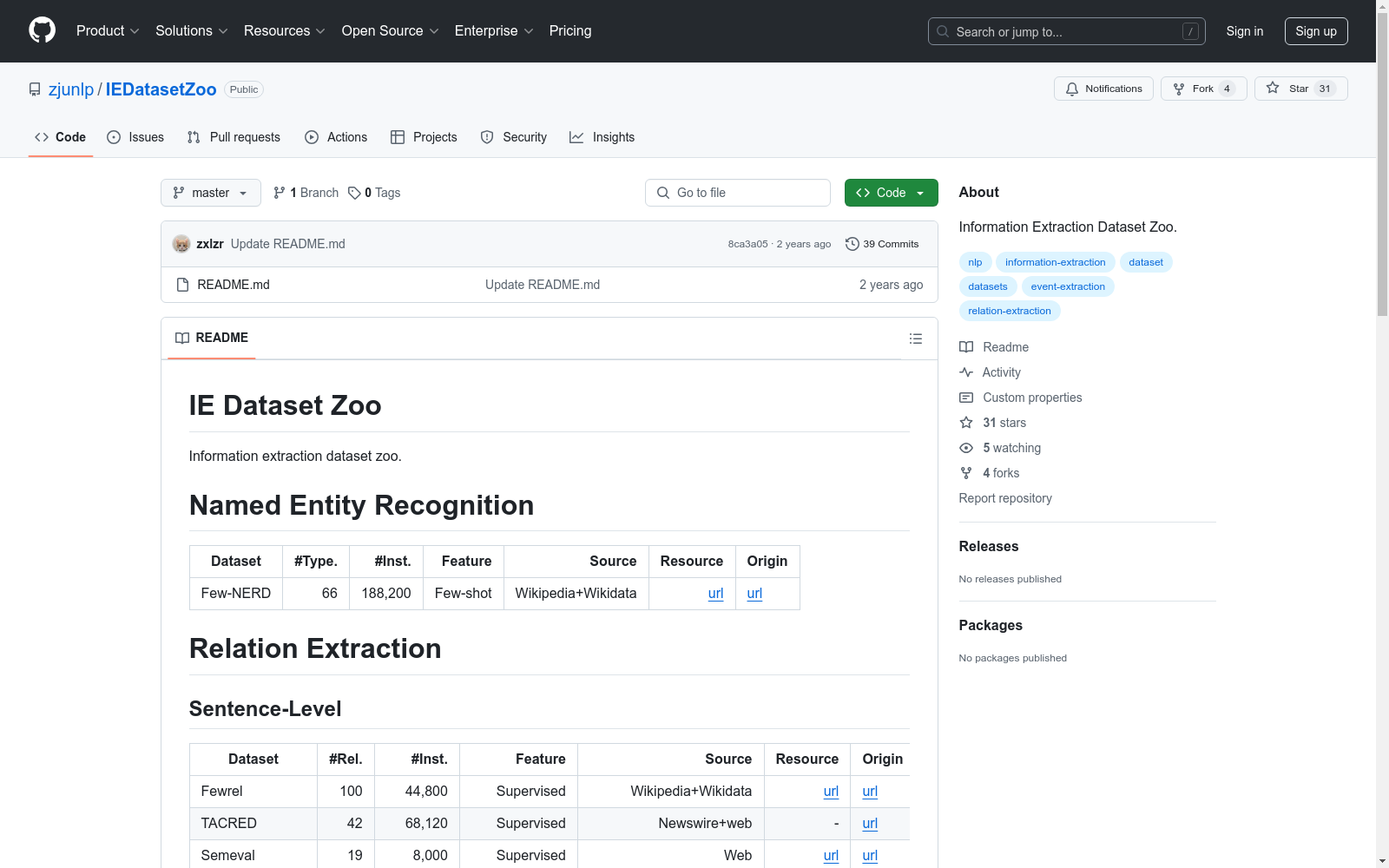Open the master branch dropdown
1389x868 pixels.
(x=211, y=193)
